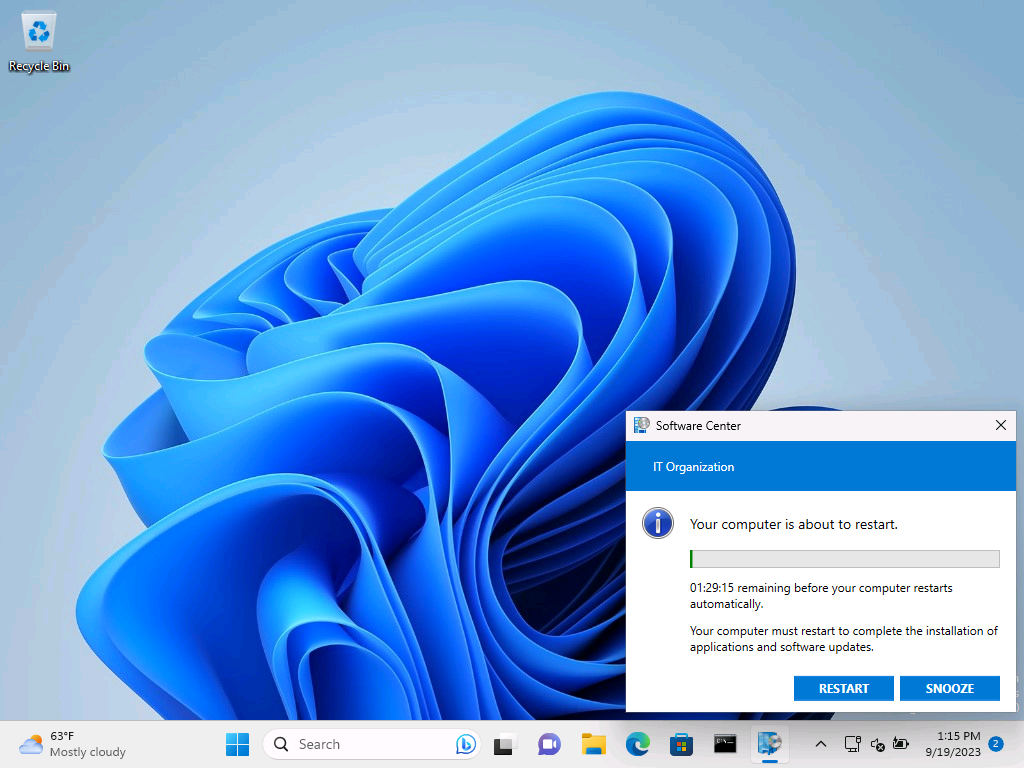Click the muted volume tray icon
The image size is (1024, 768).
click(x=877, y=744)
